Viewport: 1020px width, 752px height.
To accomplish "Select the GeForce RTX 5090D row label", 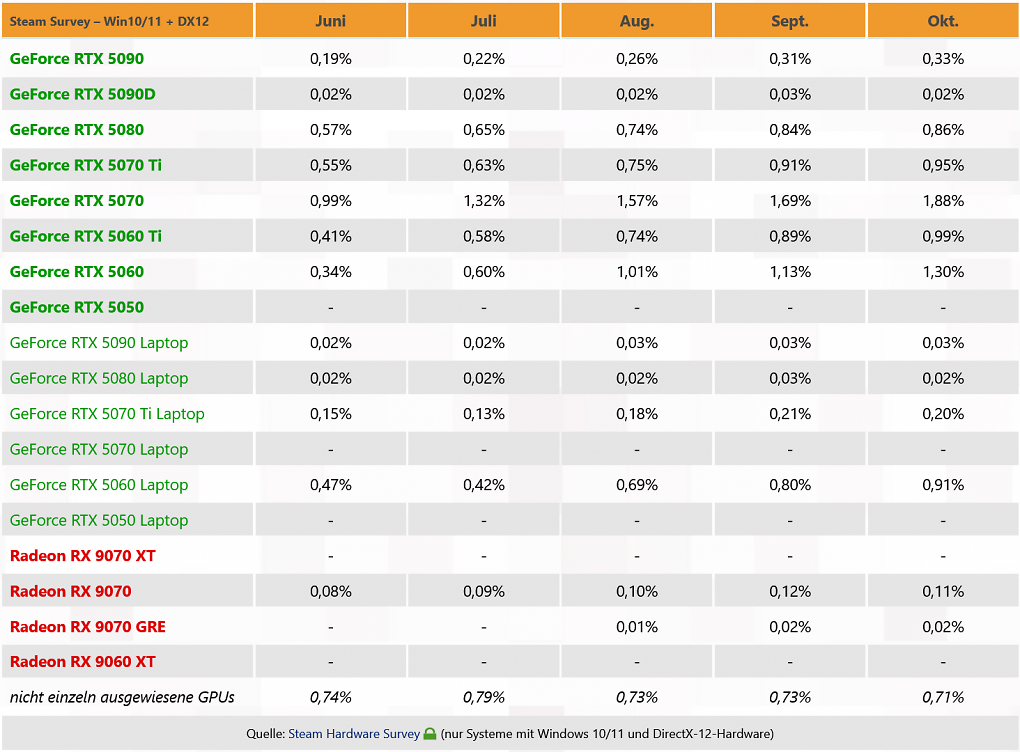I will pos(83,94).
